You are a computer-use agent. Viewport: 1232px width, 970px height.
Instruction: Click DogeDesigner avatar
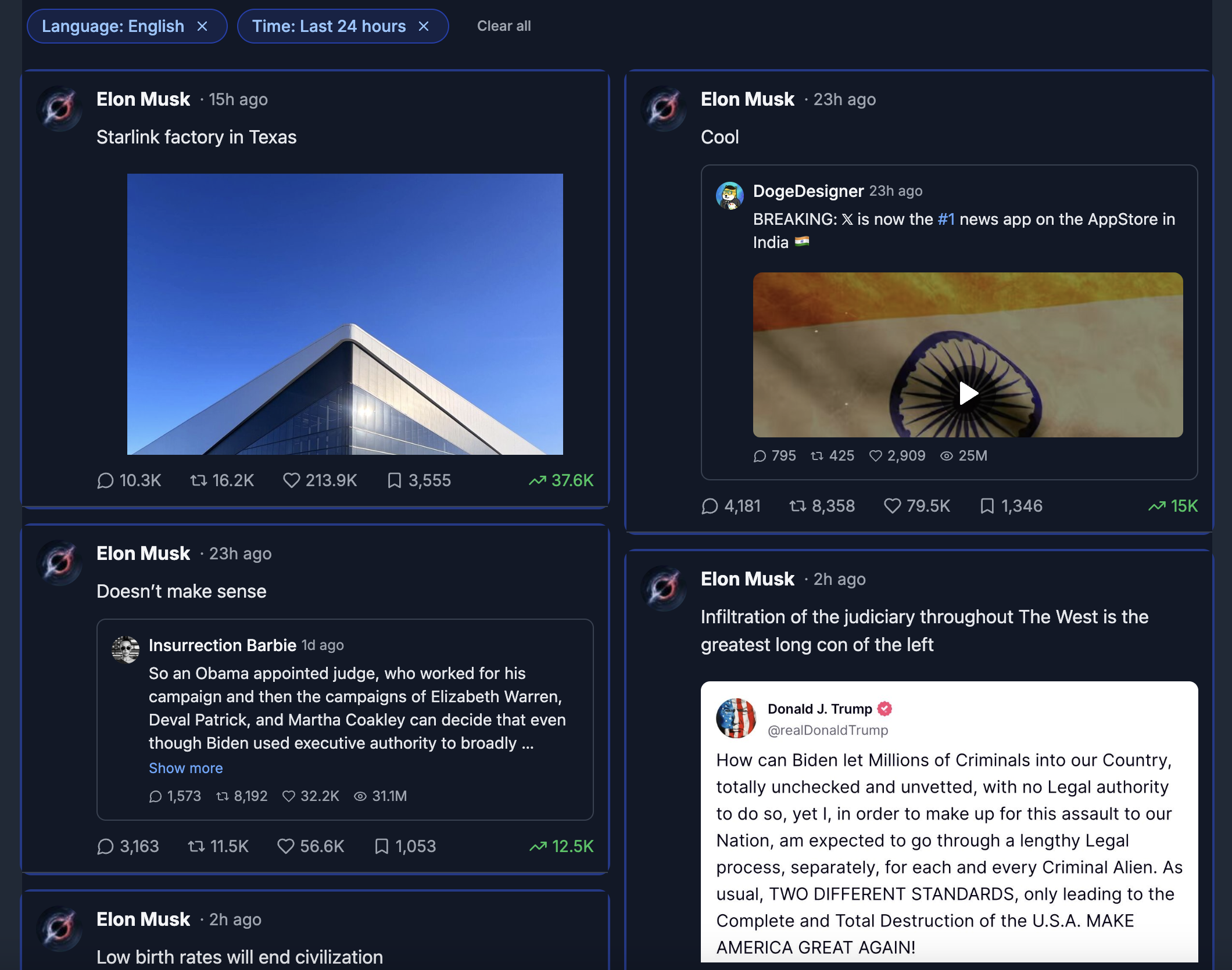click(730, 196)
